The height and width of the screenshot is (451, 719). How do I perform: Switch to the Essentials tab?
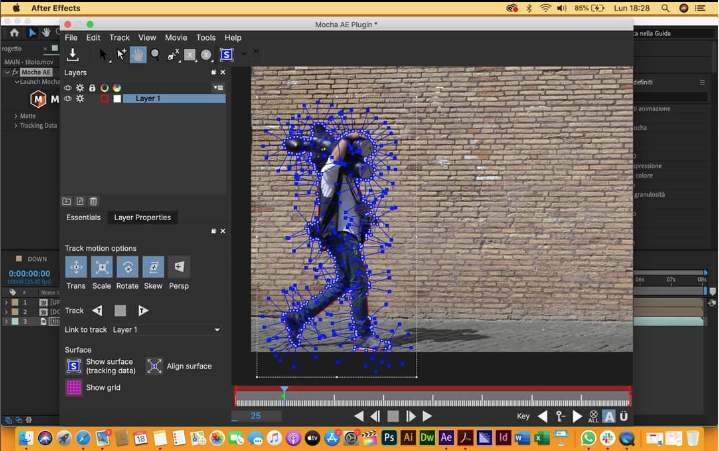point(83,217)
